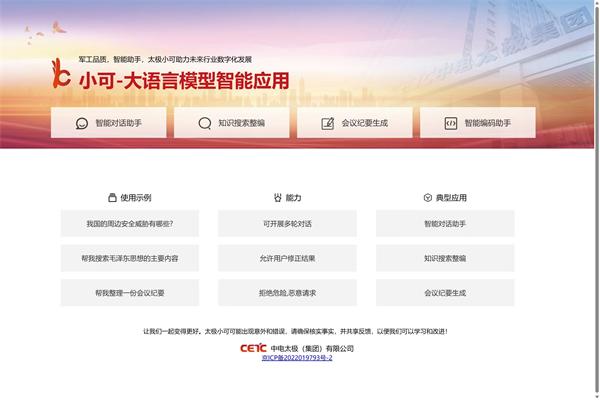Screen dimensions: 600x400
Task: Click the icon beside 使用示例 heading
Action: 112,198
